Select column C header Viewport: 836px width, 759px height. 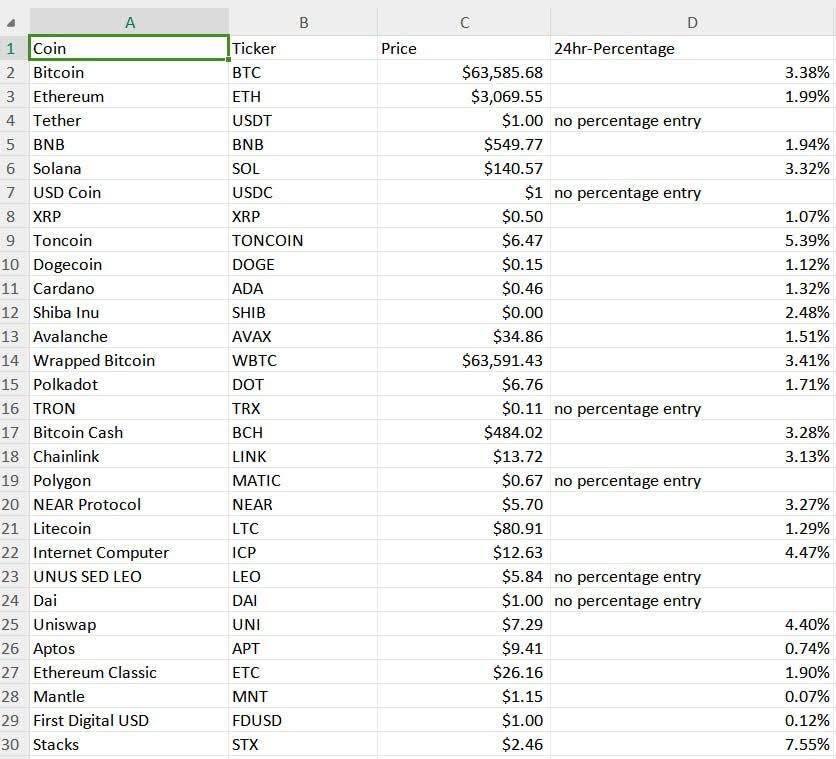click(464, 22)
